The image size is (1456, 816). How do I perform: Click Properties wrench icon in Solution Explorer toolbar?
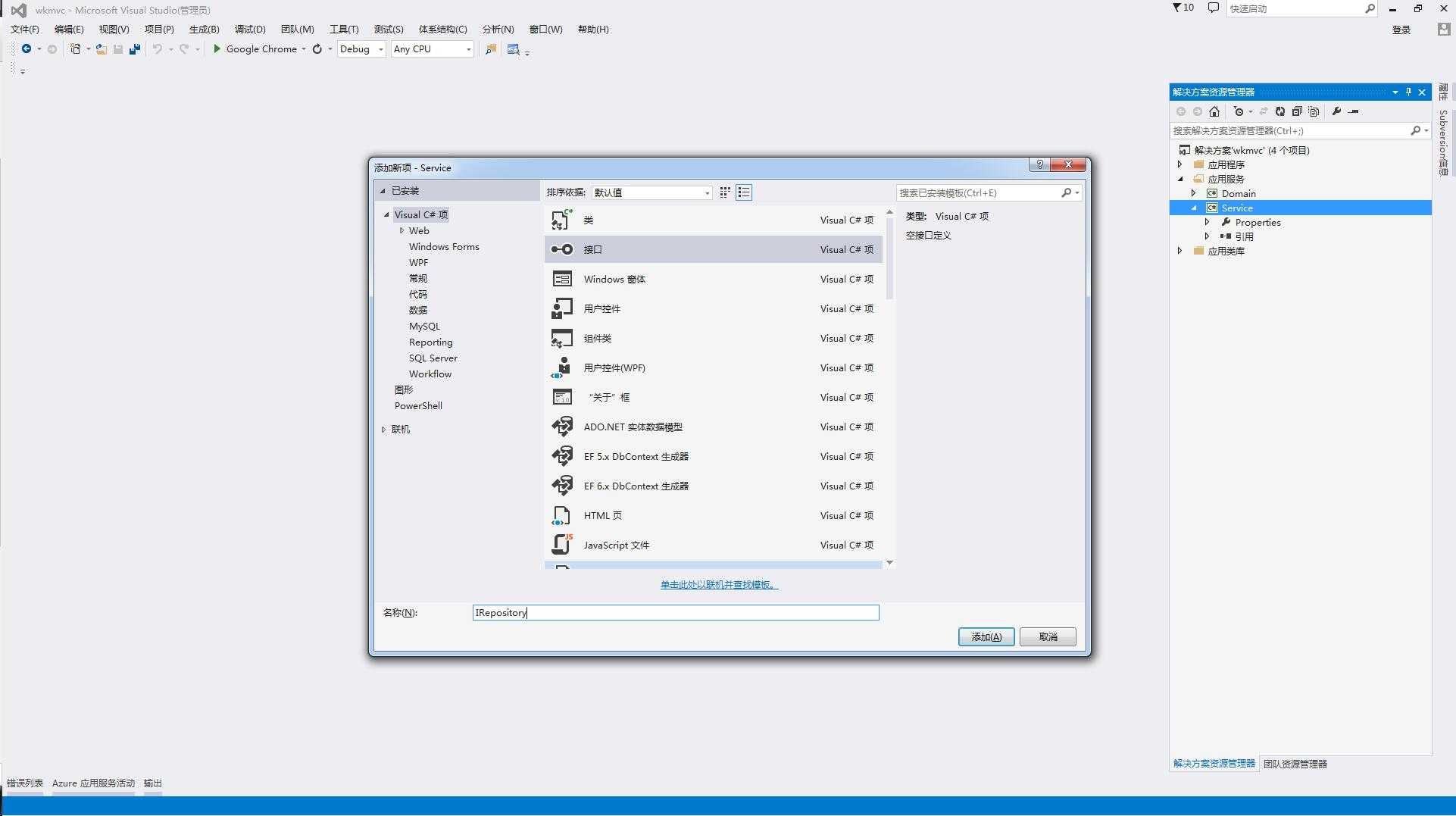[x=1336, y=111]
